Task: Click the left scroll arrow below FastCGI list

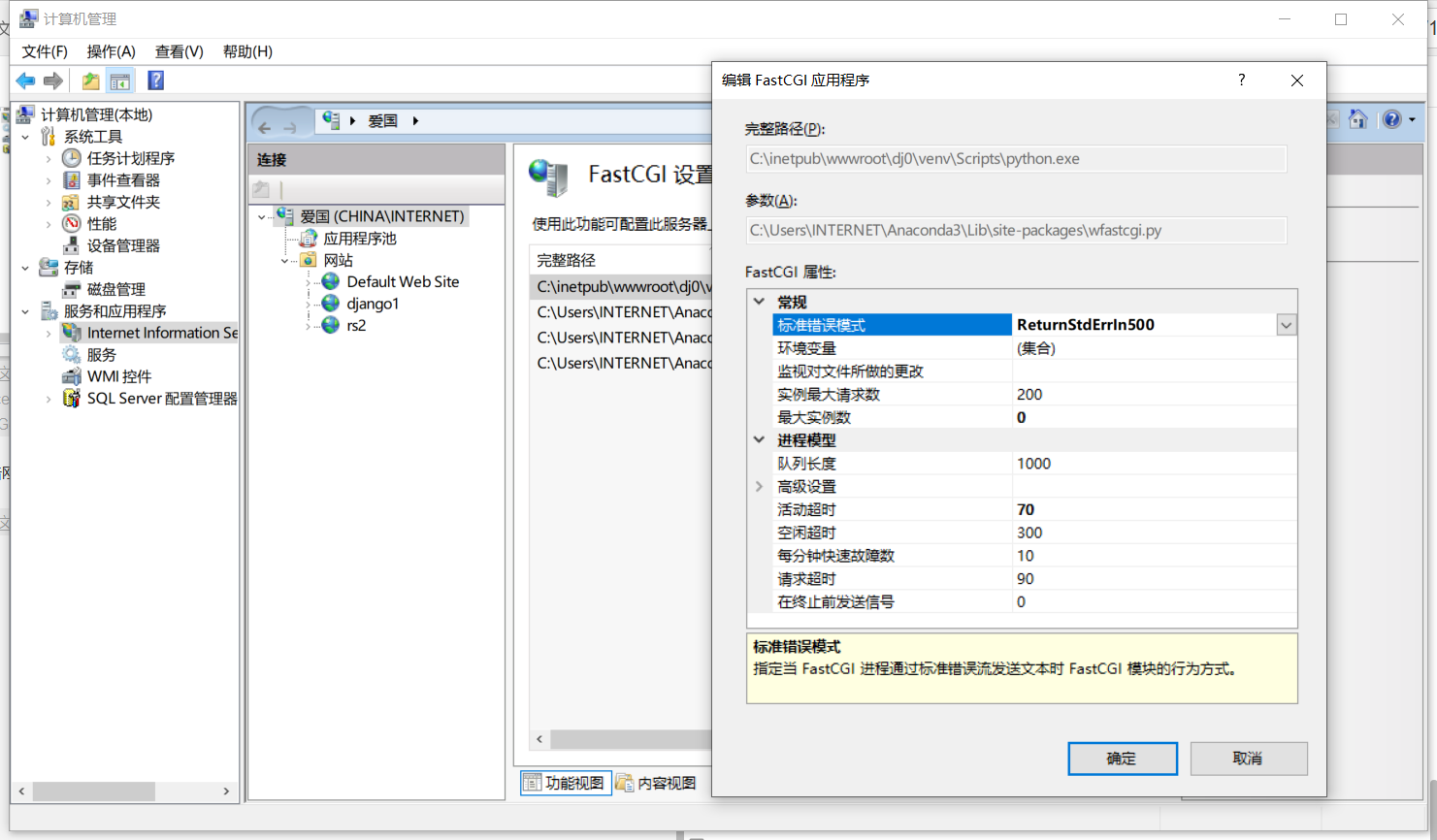Action: [x=539, y=739]
